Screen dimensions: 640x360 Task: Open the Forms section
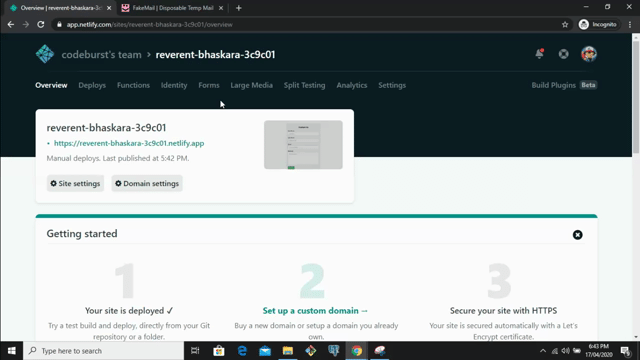pyautogui.click(x=209, y=85)
